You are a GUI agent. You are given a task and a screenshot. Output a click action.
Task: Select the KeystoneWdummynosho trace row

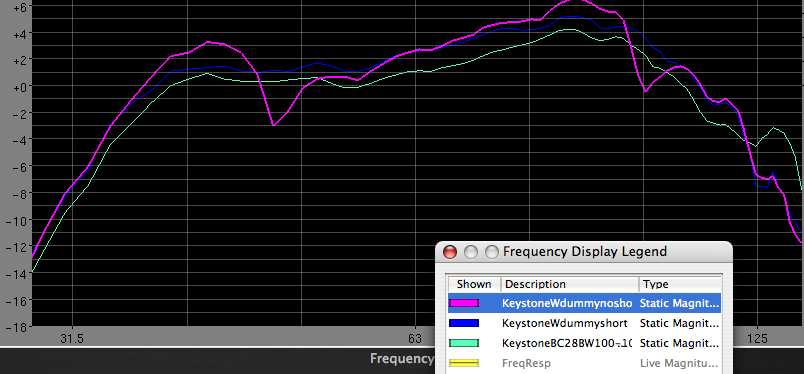point(585,303)
